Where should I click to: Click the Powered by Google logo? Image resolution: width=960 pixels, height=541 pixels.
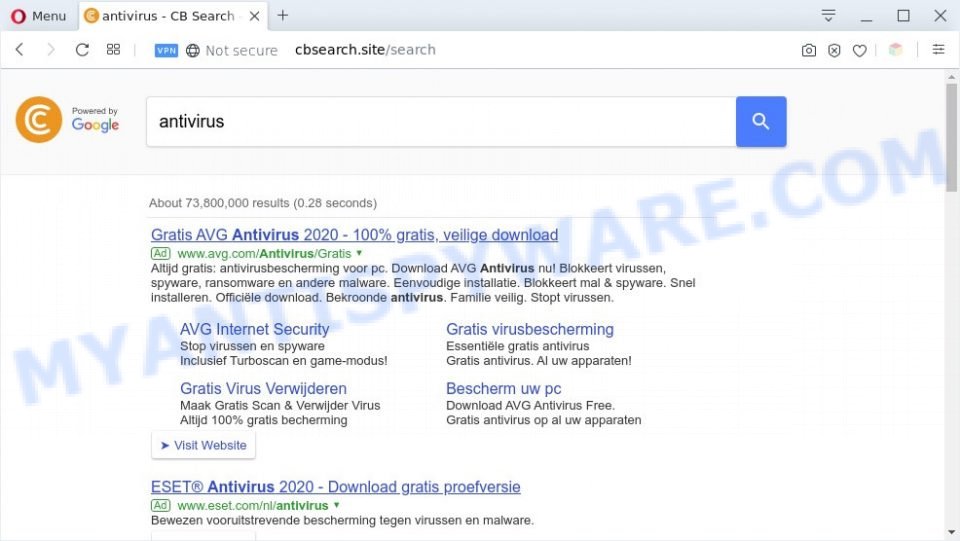tap(95, 120)
